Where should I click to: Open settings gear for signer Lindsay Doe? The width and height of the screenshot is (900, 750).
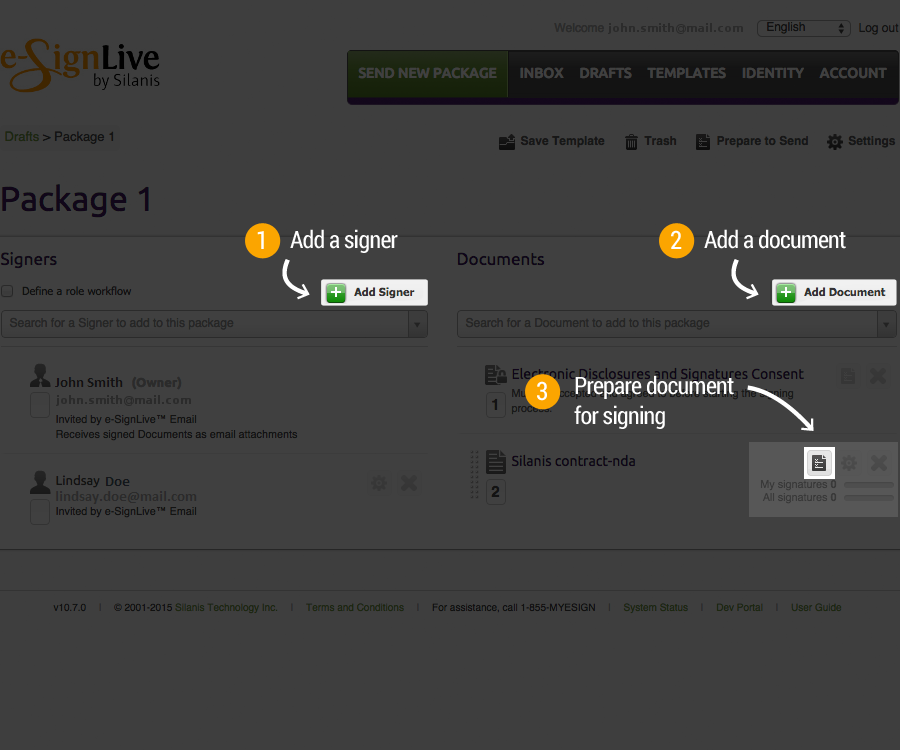pos(378,483)
